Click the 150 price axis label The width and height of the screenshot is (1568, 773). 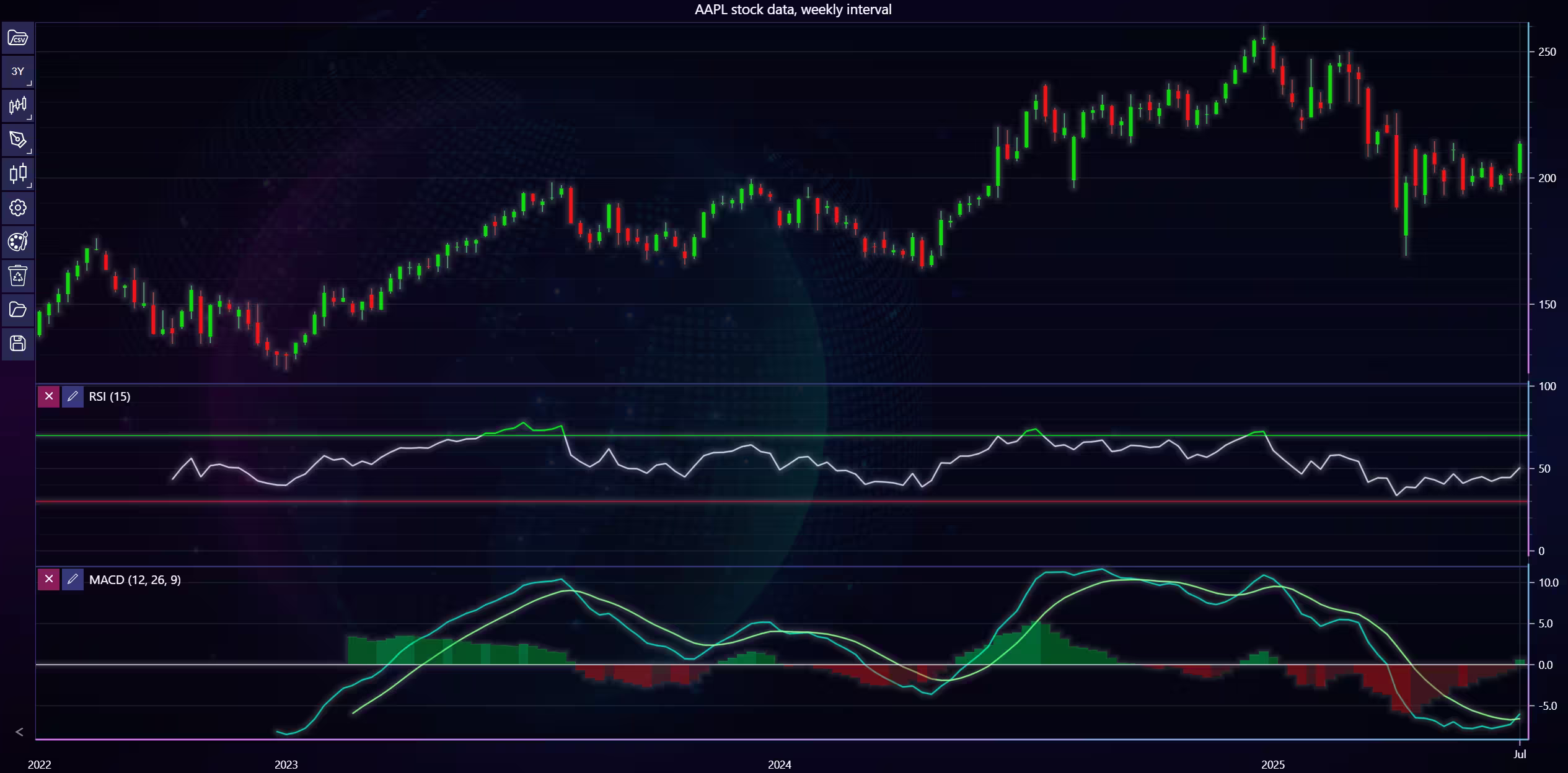click(1547, 305)
